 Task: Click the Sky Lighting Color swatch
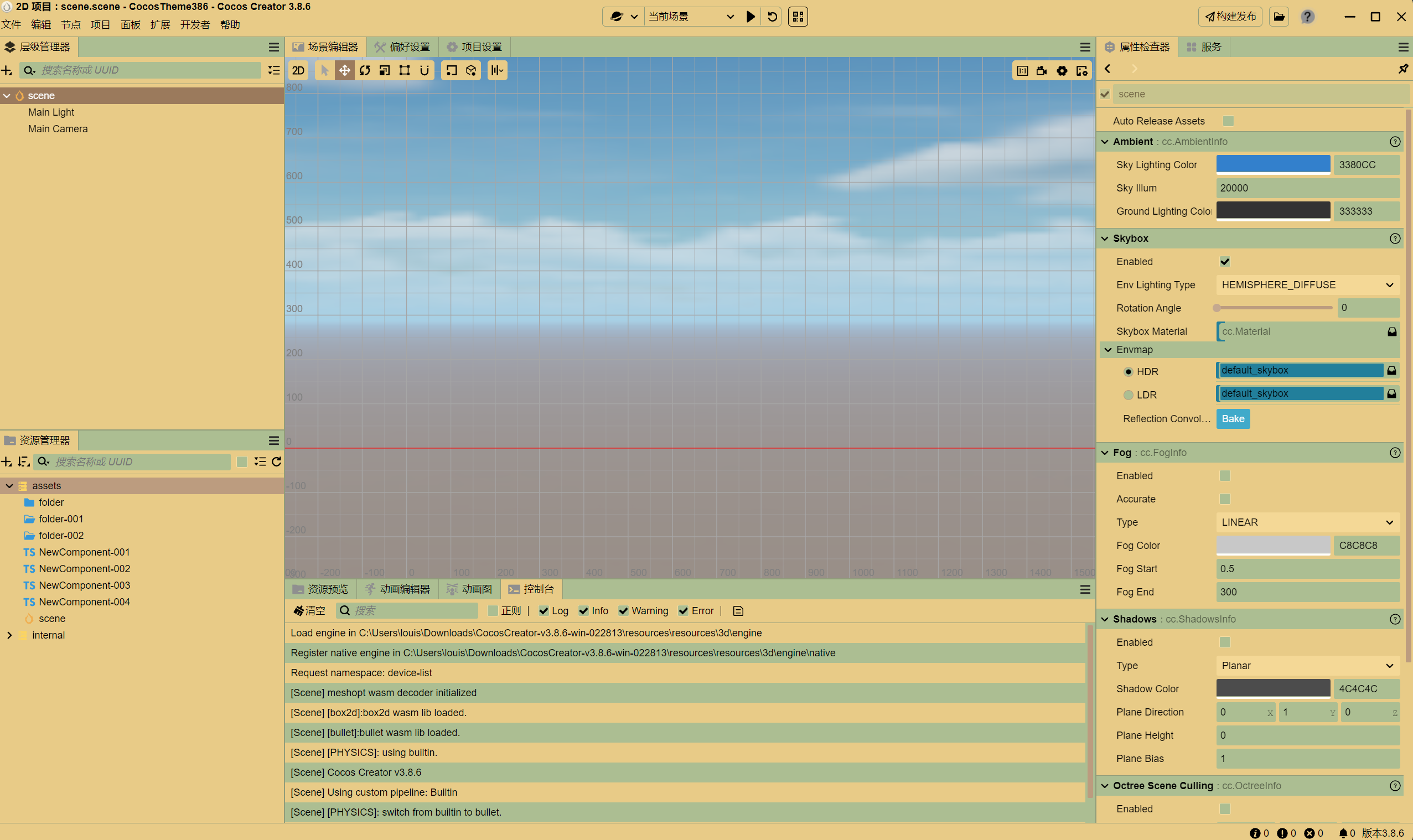[x=1272, y=165]
